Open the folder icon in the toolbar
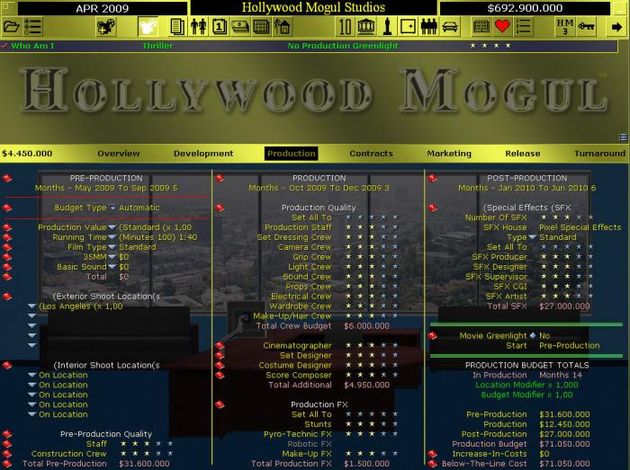This screenshot has width=630, height=470. 11,27
